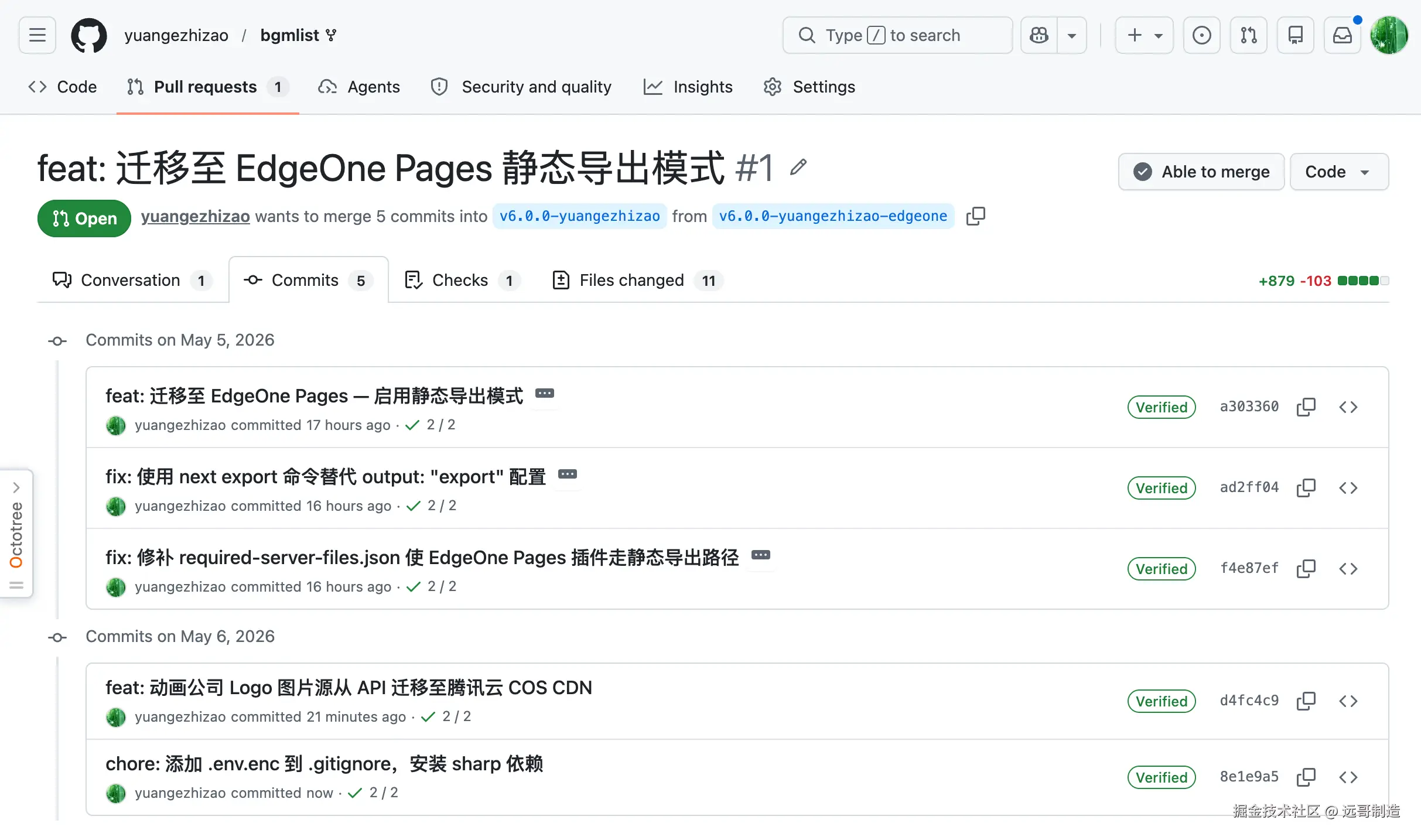Image resolution: width=1421 pixels, height=840 pixels.
Task: Open the Files changed tab
Action: (638, 281)
